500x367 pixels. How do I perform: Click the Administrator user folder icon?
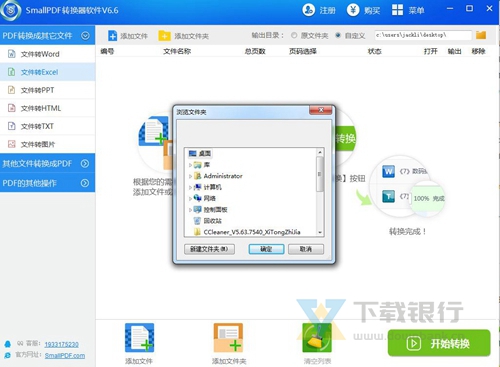[x=198, y=176]
